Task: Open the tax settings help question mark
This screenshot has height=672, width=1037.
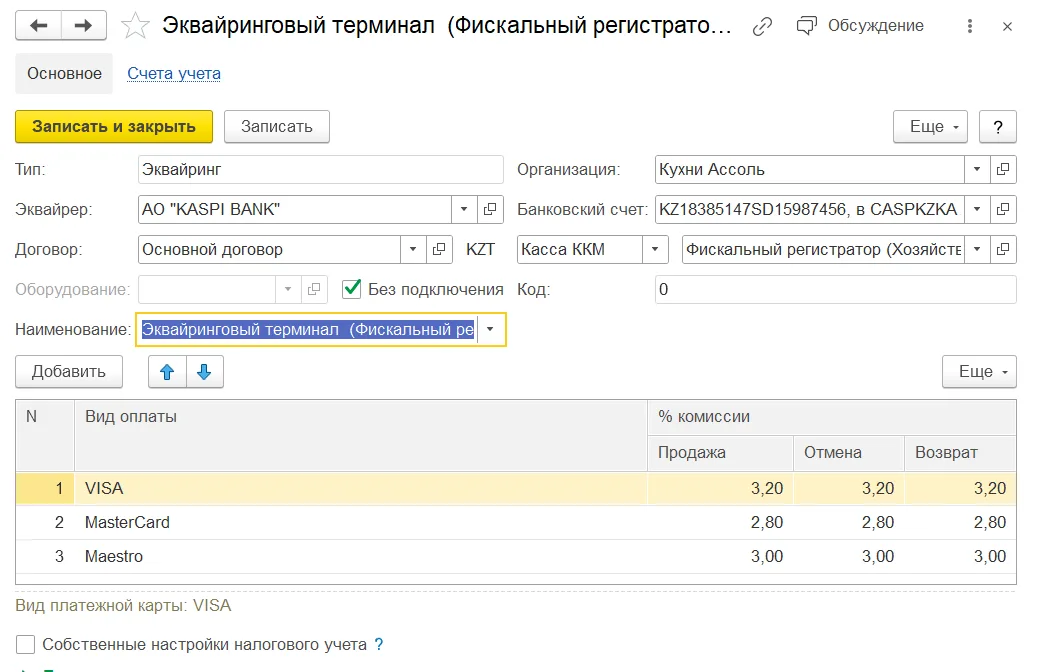Action: [x=378, y=644]
